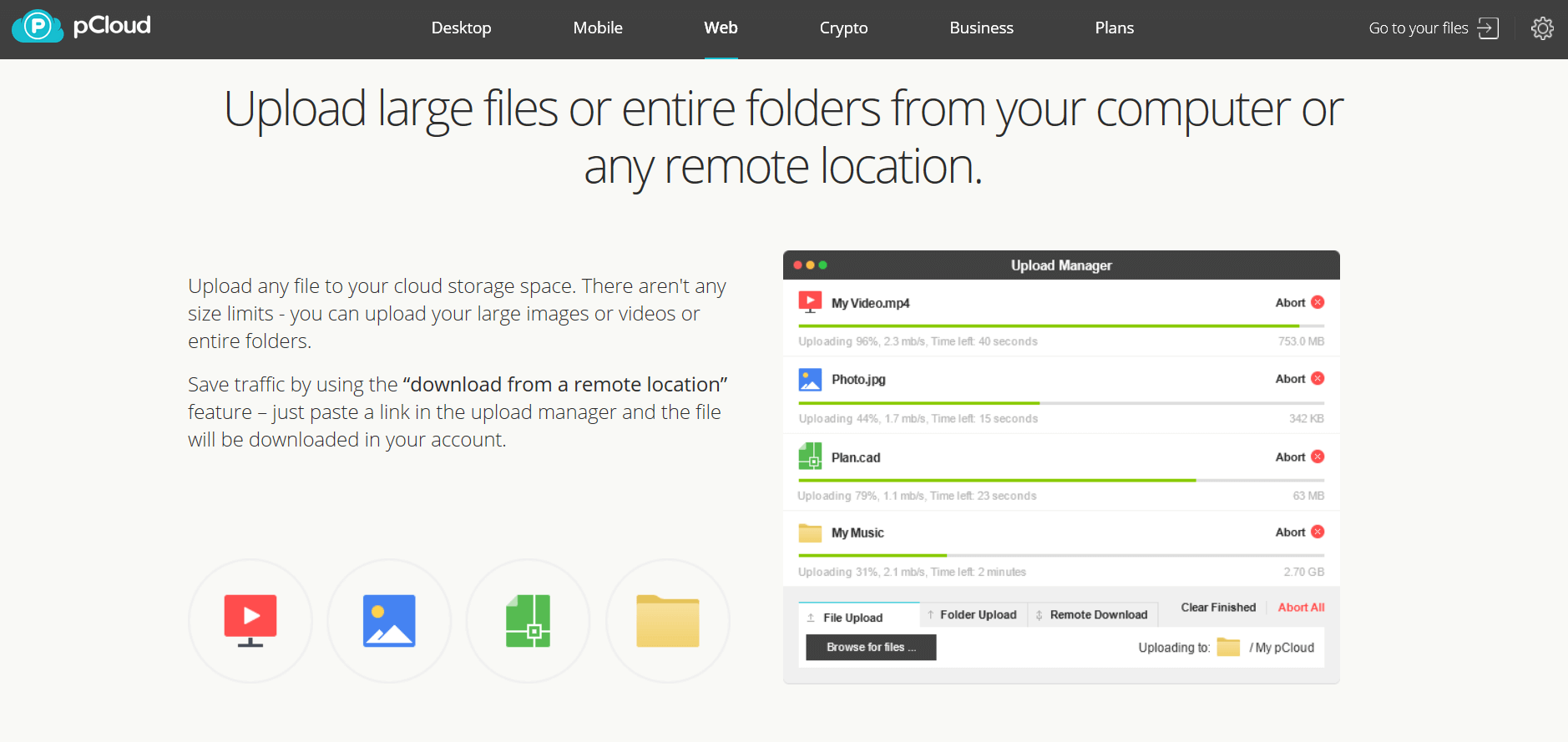Image resolution: width=1568 pixels, height=742 pixels.
Task: Switch to the Folder Upload tab
Action: coord(974,614)
